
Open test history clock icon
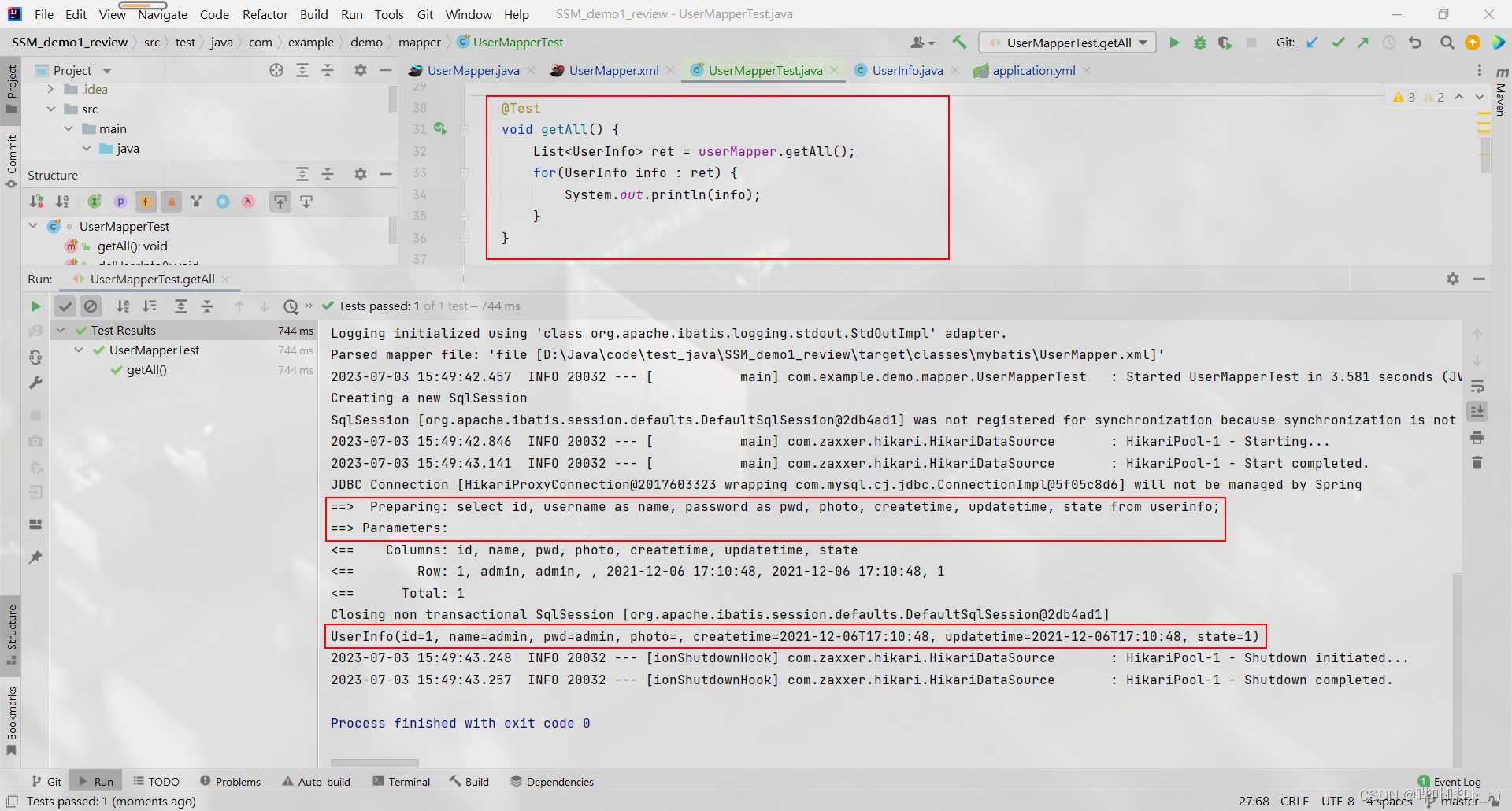click(x=291, y=306)
